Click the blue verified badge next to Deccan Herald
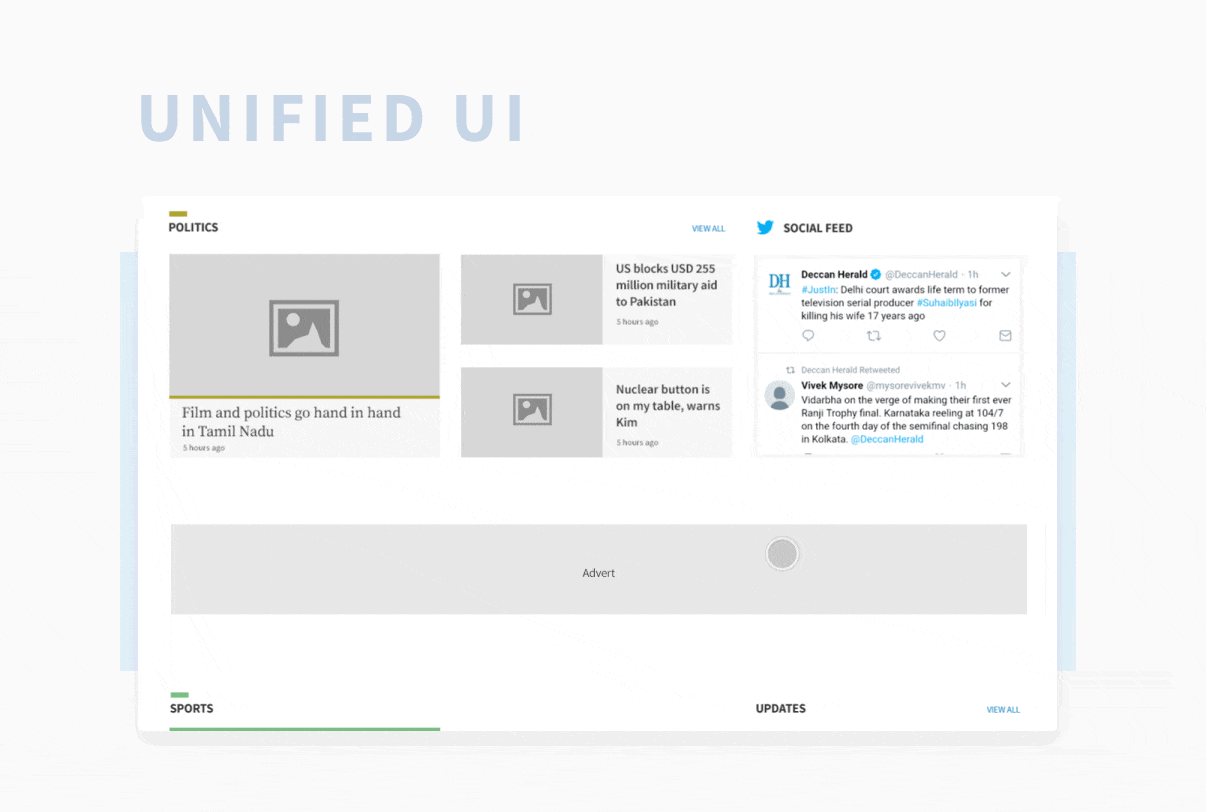The width and height of the screenshot is (1206, 812). pyautogui.click(x=875, y=274)
